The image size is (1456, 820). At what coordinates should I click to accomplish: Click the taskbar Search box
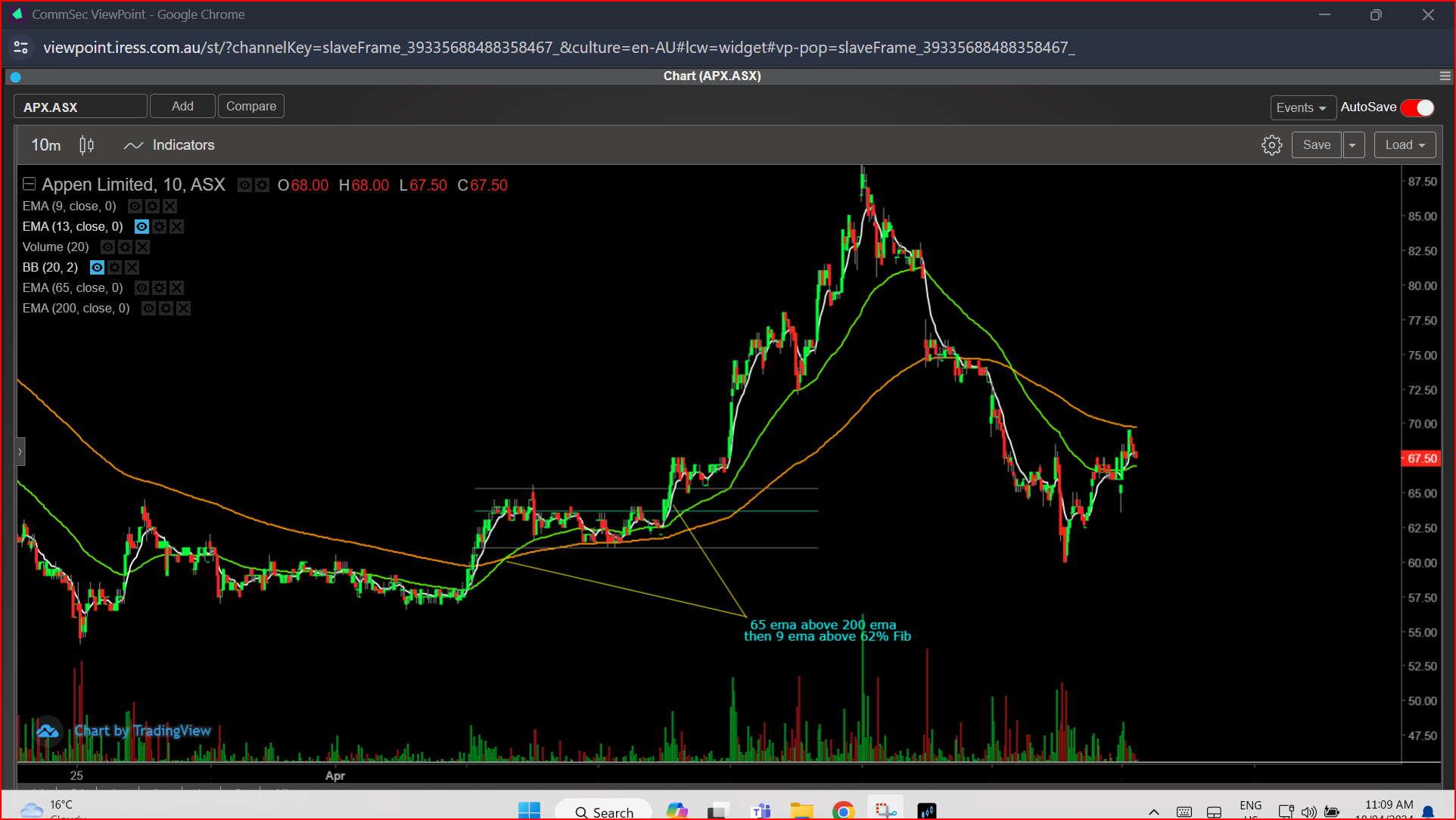[603, 811]
